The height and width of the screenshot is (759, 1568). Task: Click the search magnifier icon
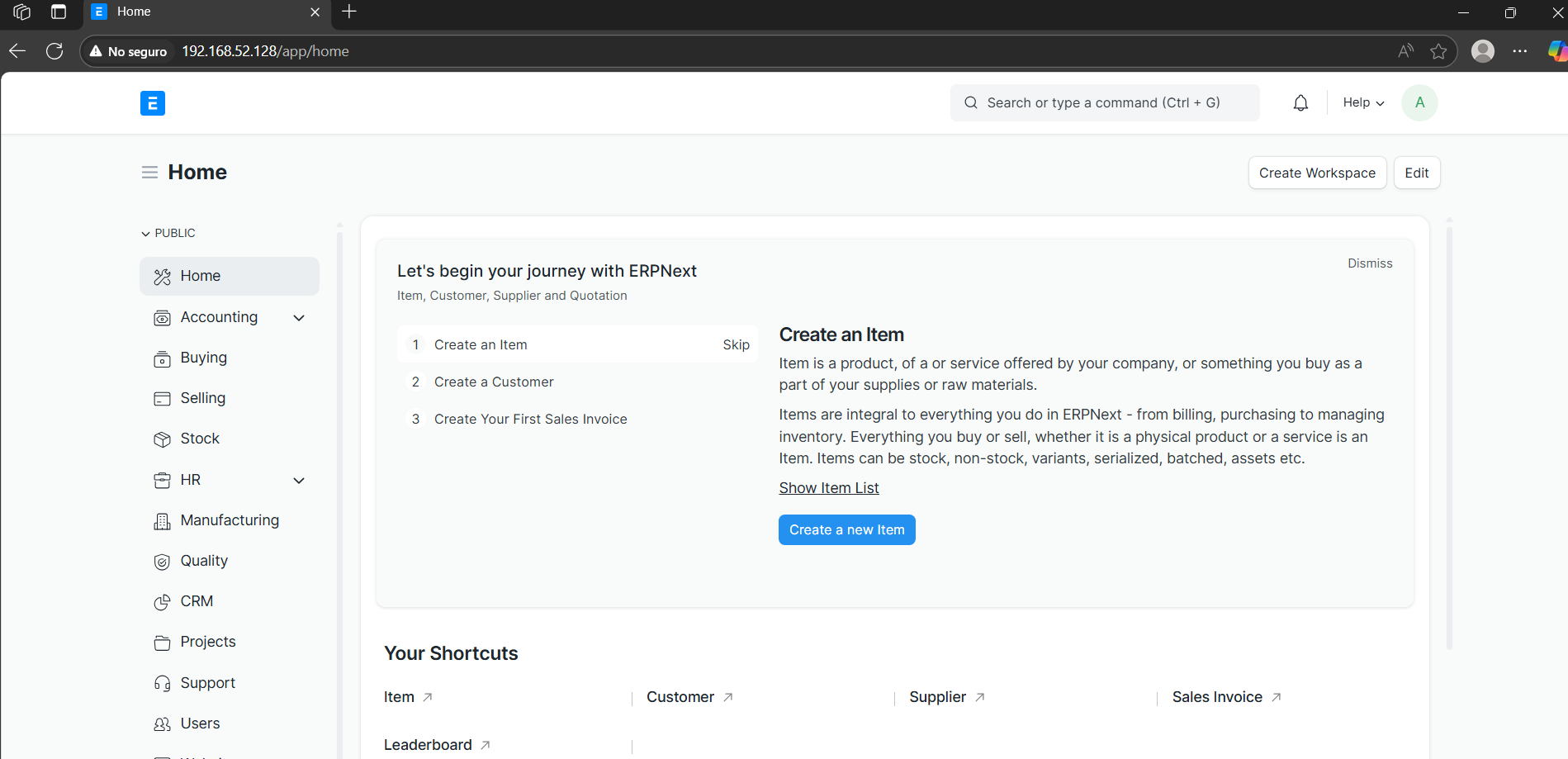click(x=971, y=103)
